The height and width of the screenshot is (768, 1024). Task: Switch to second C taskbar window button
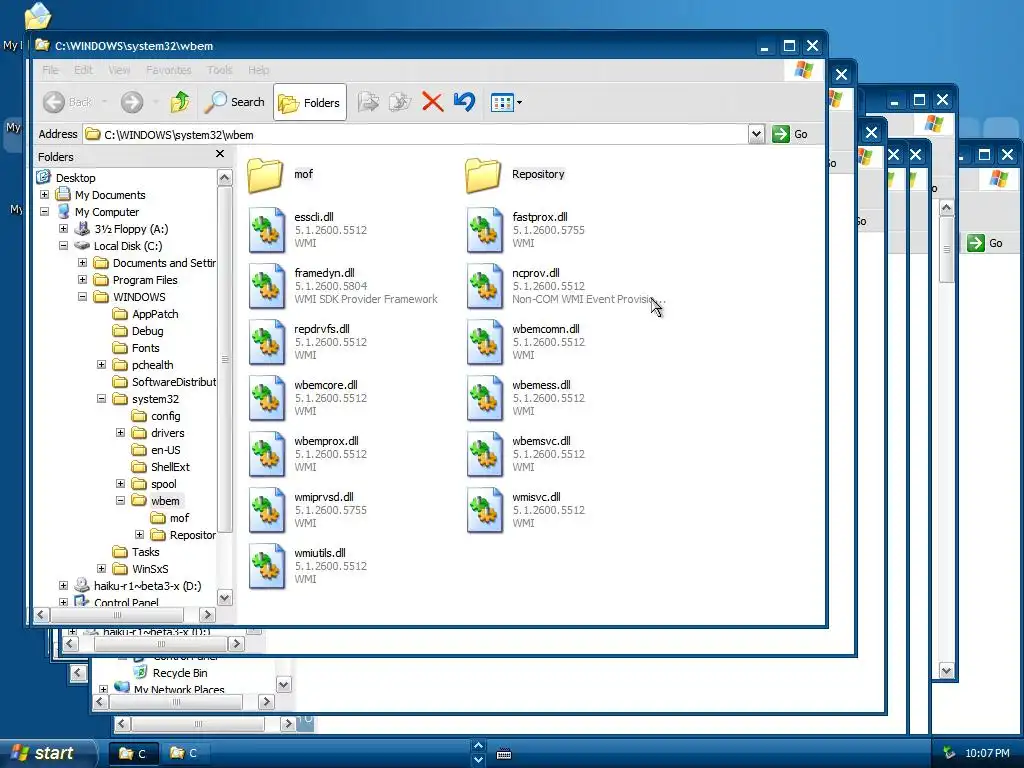[x=184, y=753]
